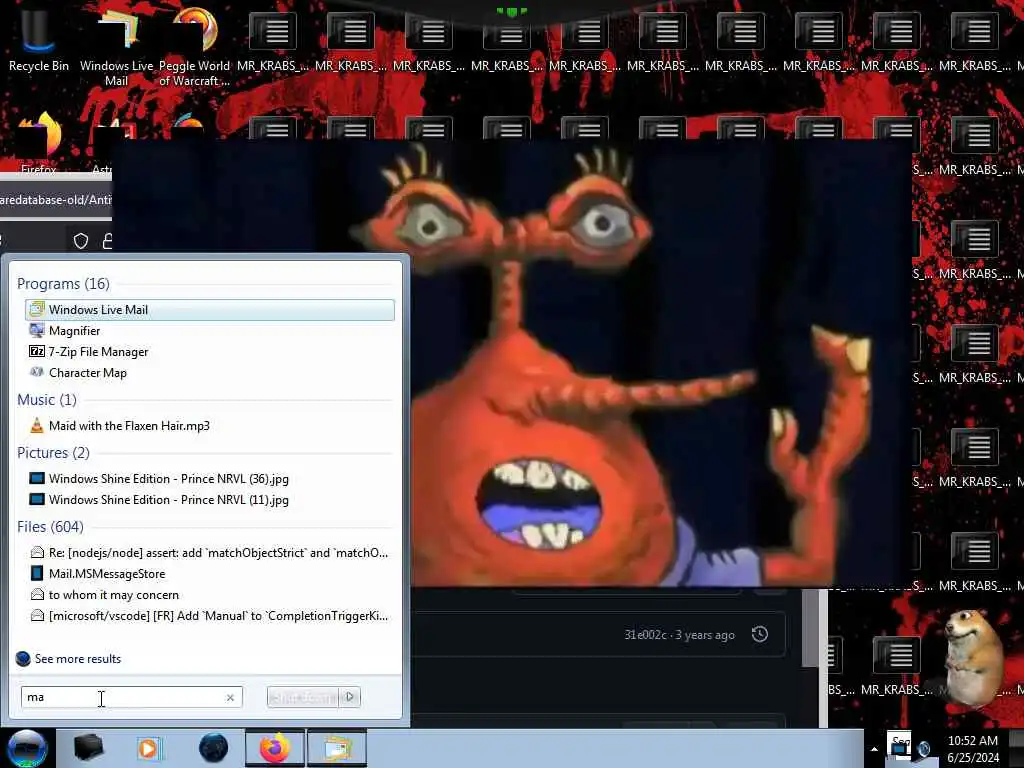Click the 7-Zip icon in the search results
1024x768 pixels.
point(37,351)
